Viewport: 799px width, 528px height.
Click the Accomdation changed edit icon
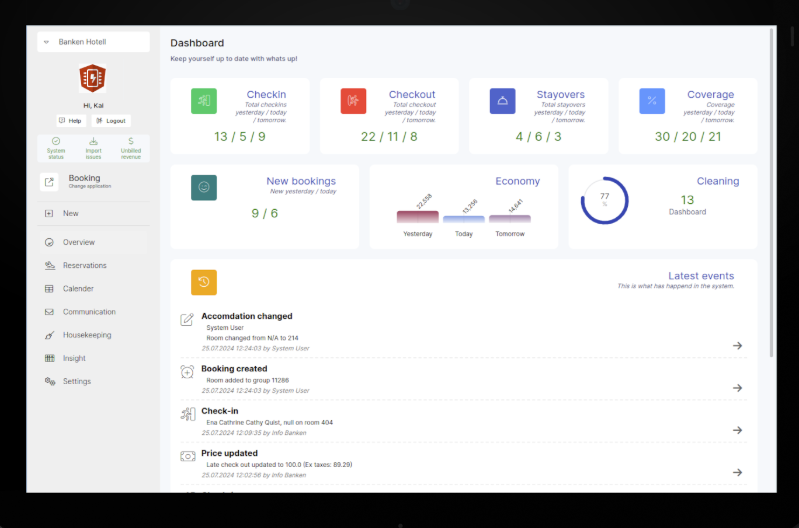[187, 320]
